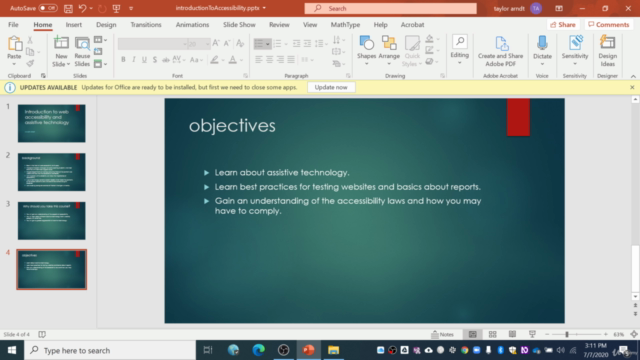This screenshot has width=640, height=360.
Task: Click the Save icon in title bar
Action: (x=68, y=8)
